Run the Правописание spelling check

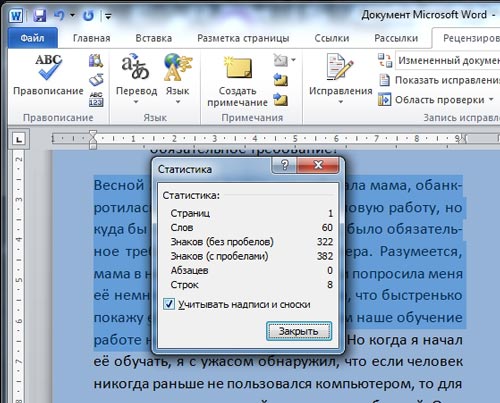coord(48,75)
